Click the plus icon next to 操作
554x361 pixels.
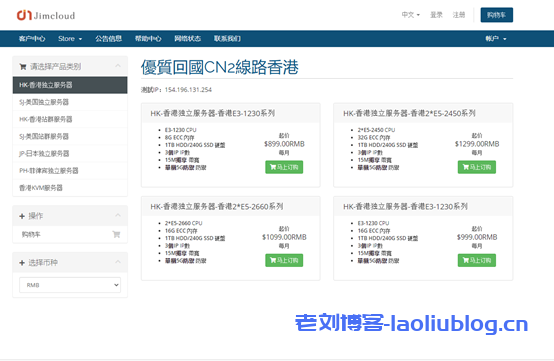22,216
